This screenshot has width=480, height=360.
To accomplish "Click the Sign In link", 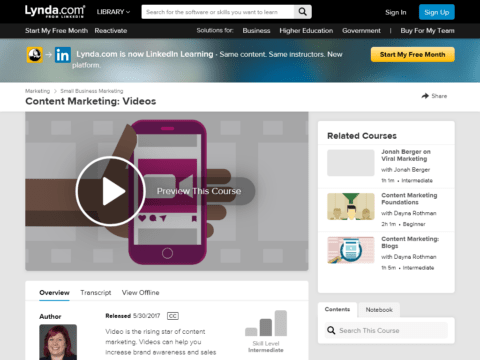I will coord(396,12).
